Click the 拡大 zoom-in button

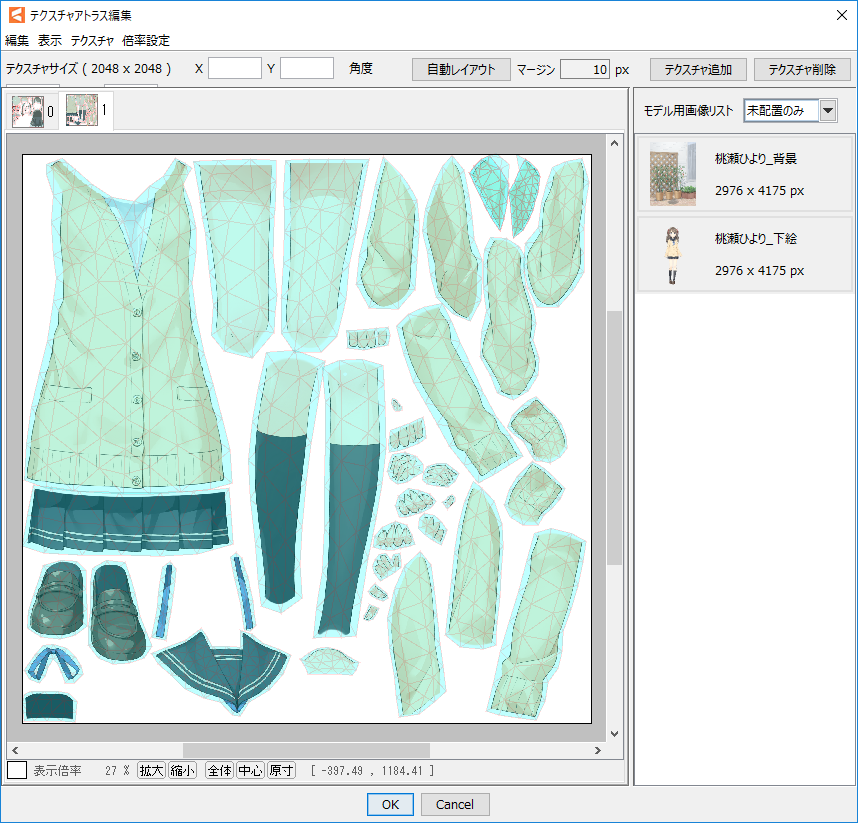(x=151, y=771)
